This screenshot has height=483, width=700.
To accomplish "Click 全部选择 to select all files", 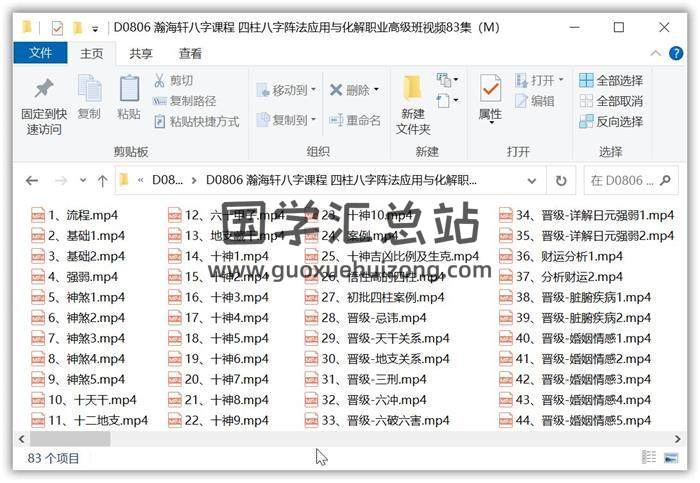I will (x=610, y=80).
